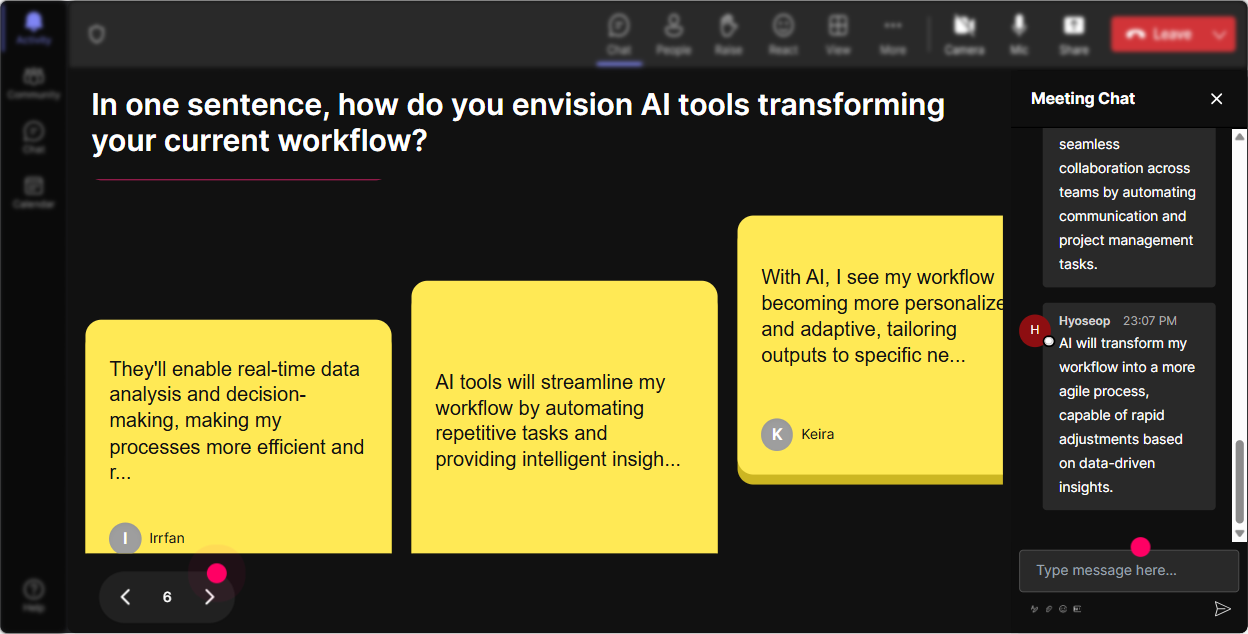Click Irrfan's avatar on the note
The height and width of the screenshot is (634, 1248).
[x=125, y=538]
